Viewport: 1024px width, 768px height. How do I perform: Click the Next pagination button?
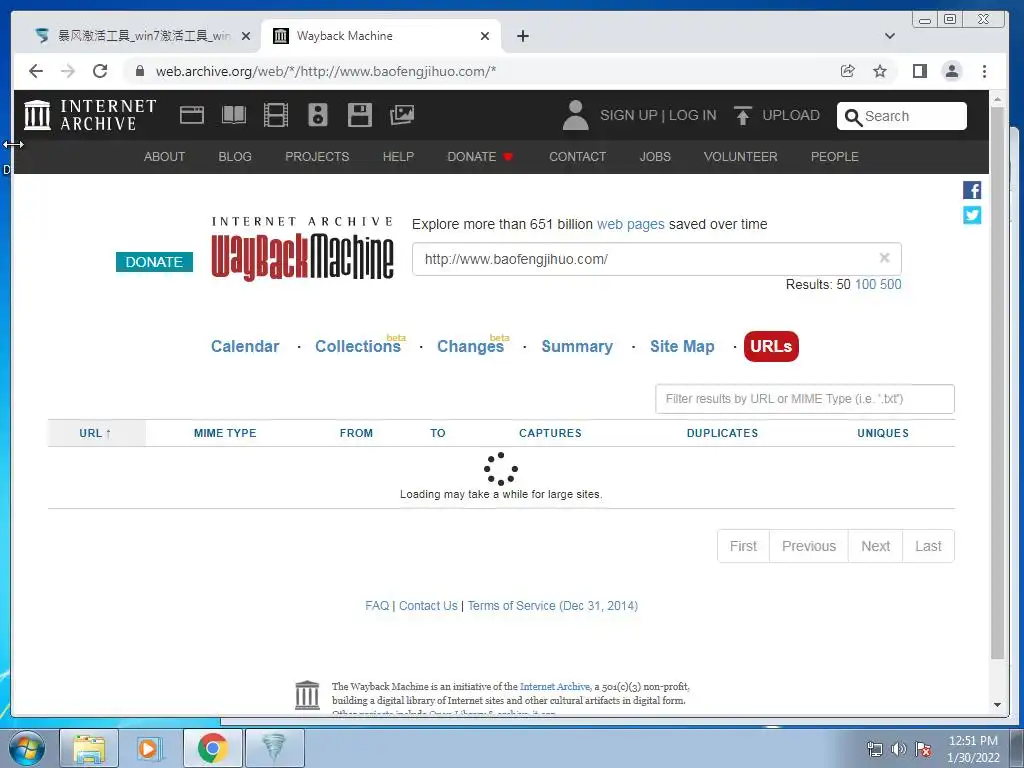click(875, 546)
